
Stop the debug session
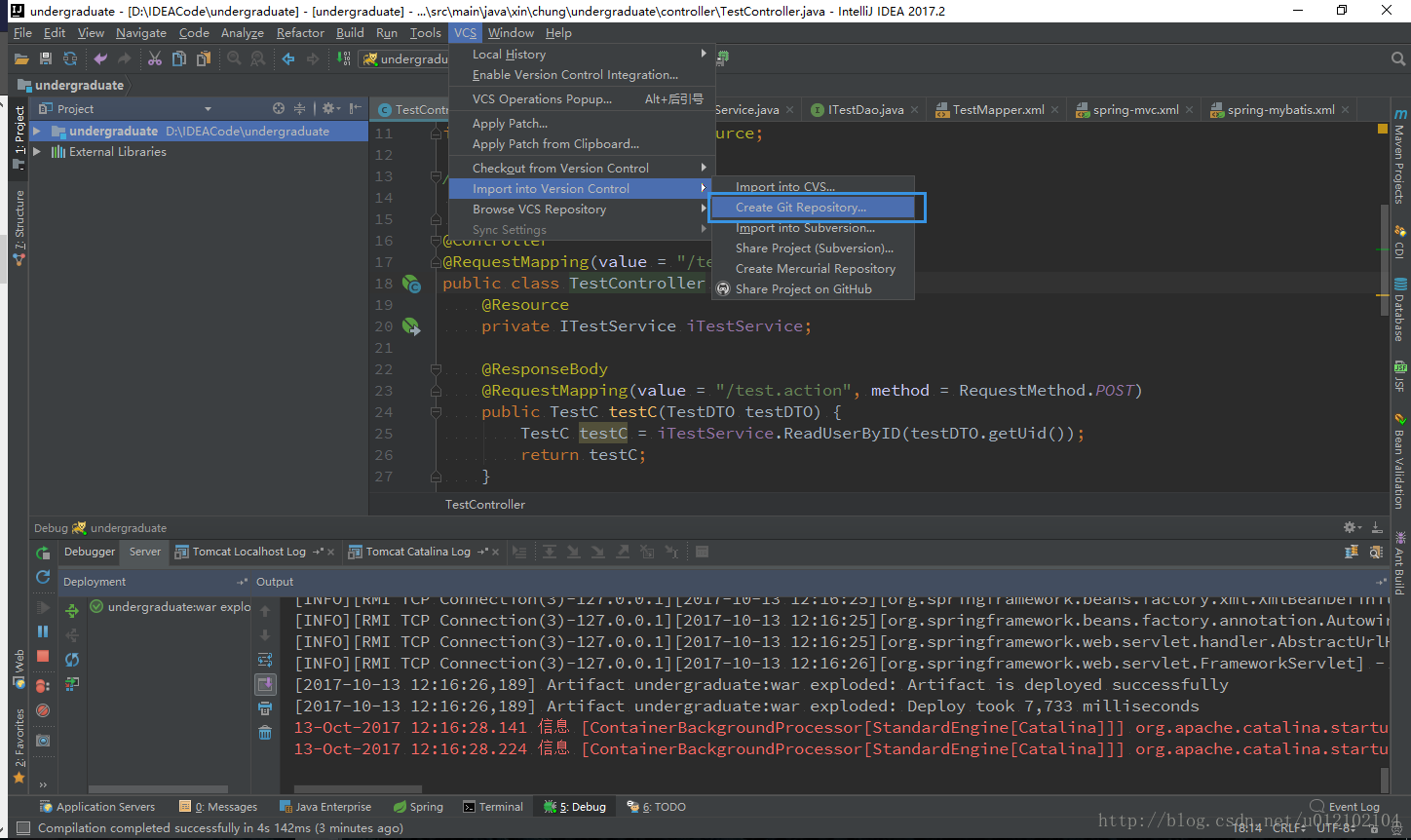click(x=43, y=657)
